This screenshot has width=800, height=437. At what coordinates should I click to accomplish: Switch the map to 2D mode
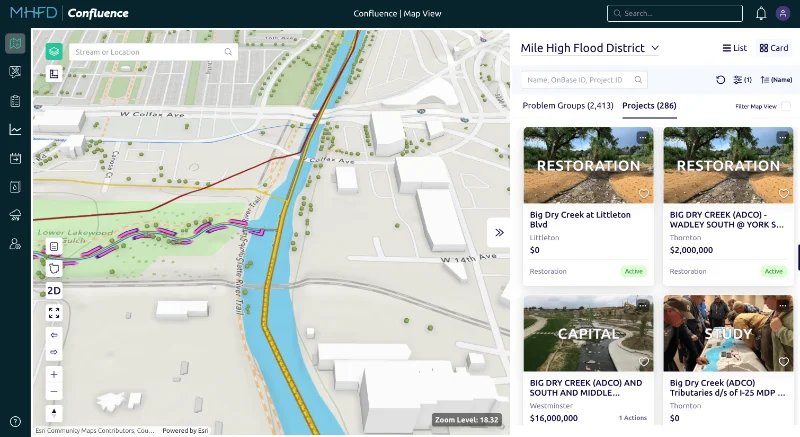[x=54, y=291]
